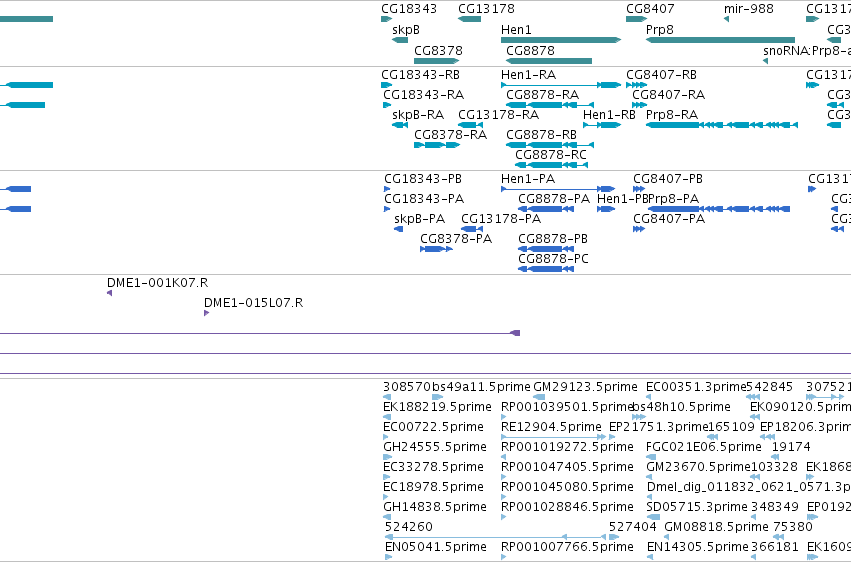Click the Dmel_dig_011832 EST label
Screen dimensions: 851x562
[749, 487]
